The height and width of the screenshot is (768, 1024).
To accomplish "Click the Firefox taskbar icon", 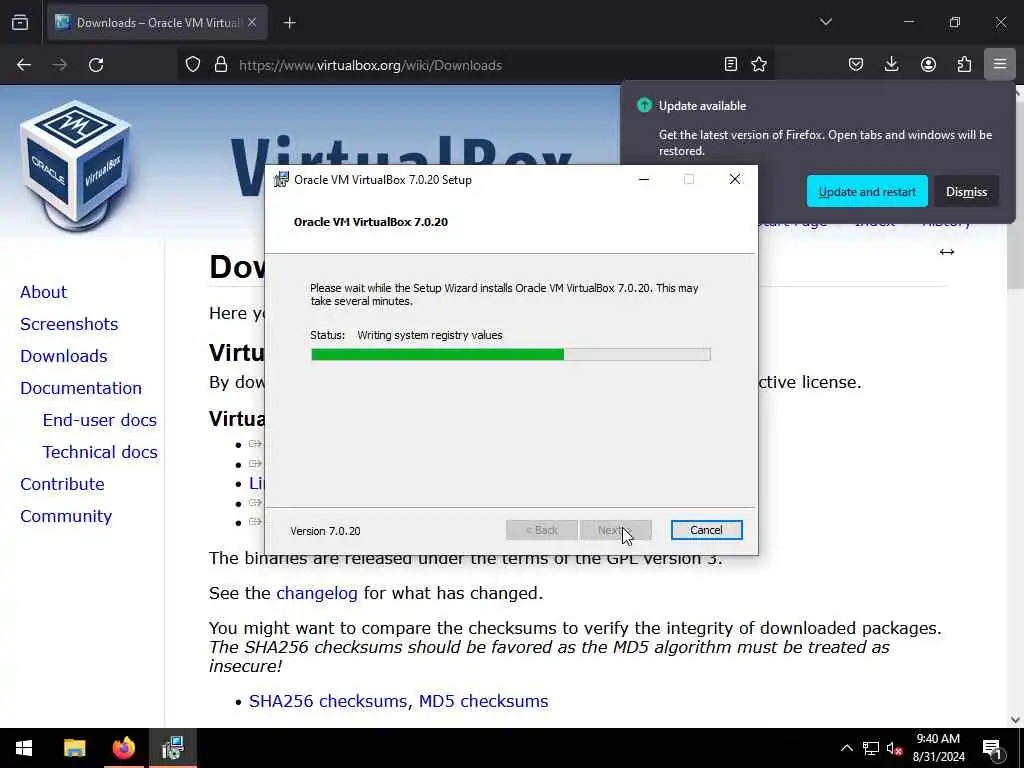I will pos(123,748).
